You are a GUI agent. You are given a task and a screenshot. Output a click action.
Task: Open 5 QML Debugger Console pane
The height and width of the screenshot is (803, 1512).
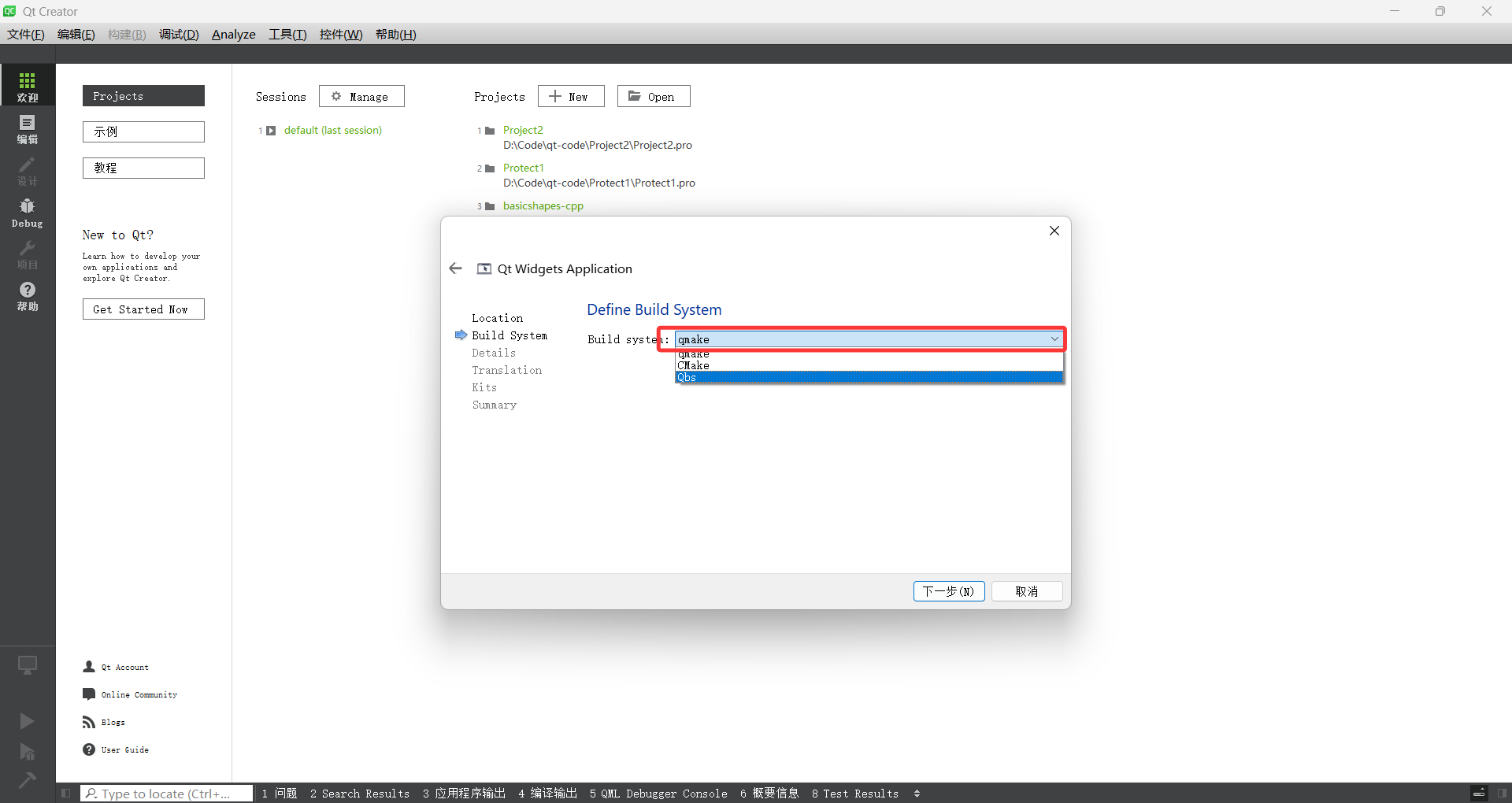[658, 794]
